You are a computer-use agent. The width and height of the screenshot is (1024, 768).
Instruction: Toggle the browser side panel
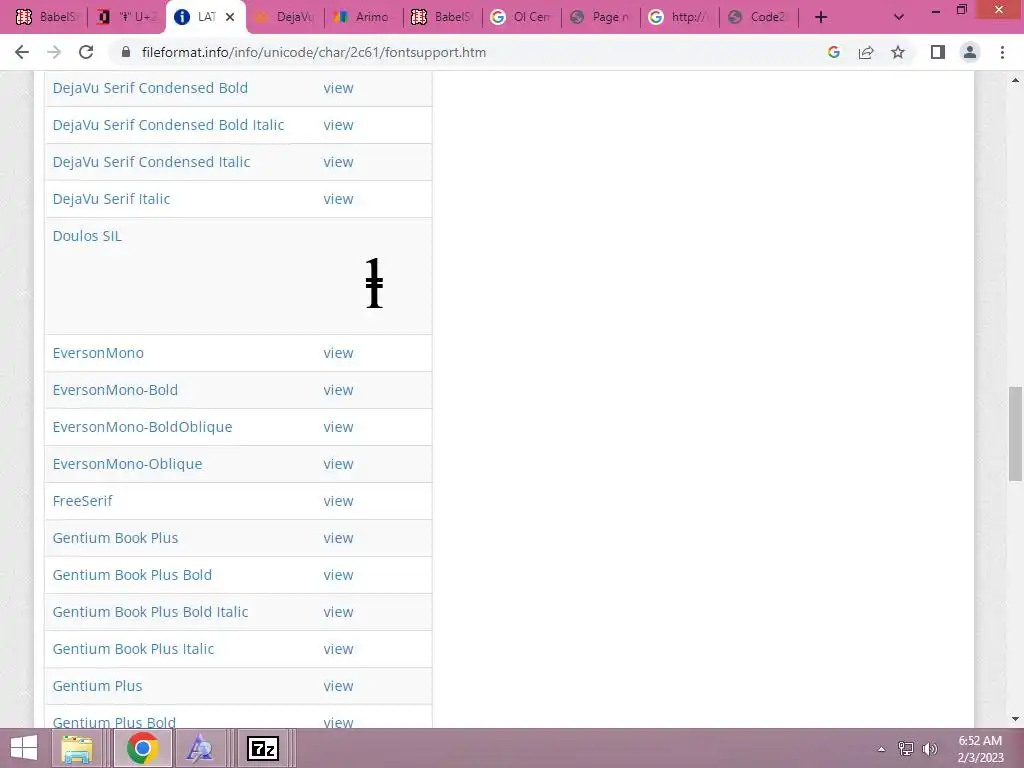tap(938, 52)
